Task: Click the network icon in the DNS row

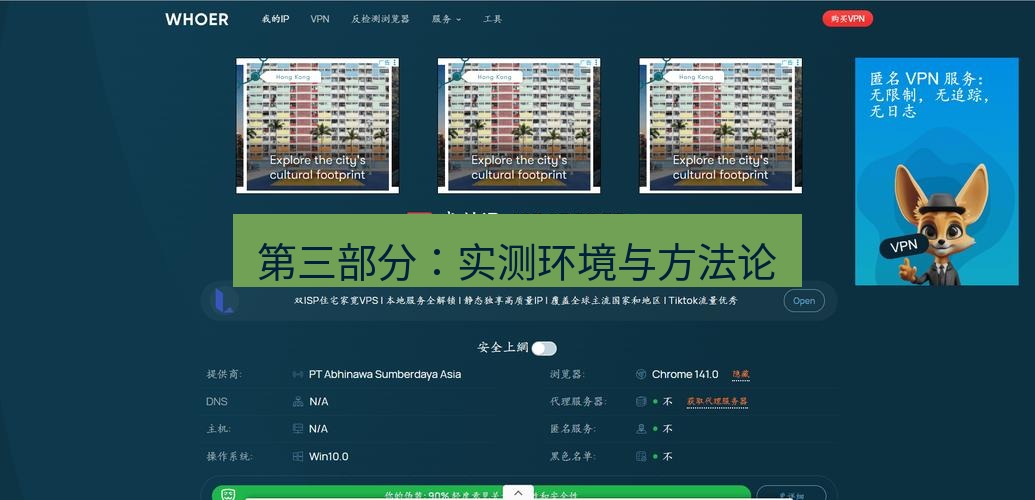Action: 298,402
